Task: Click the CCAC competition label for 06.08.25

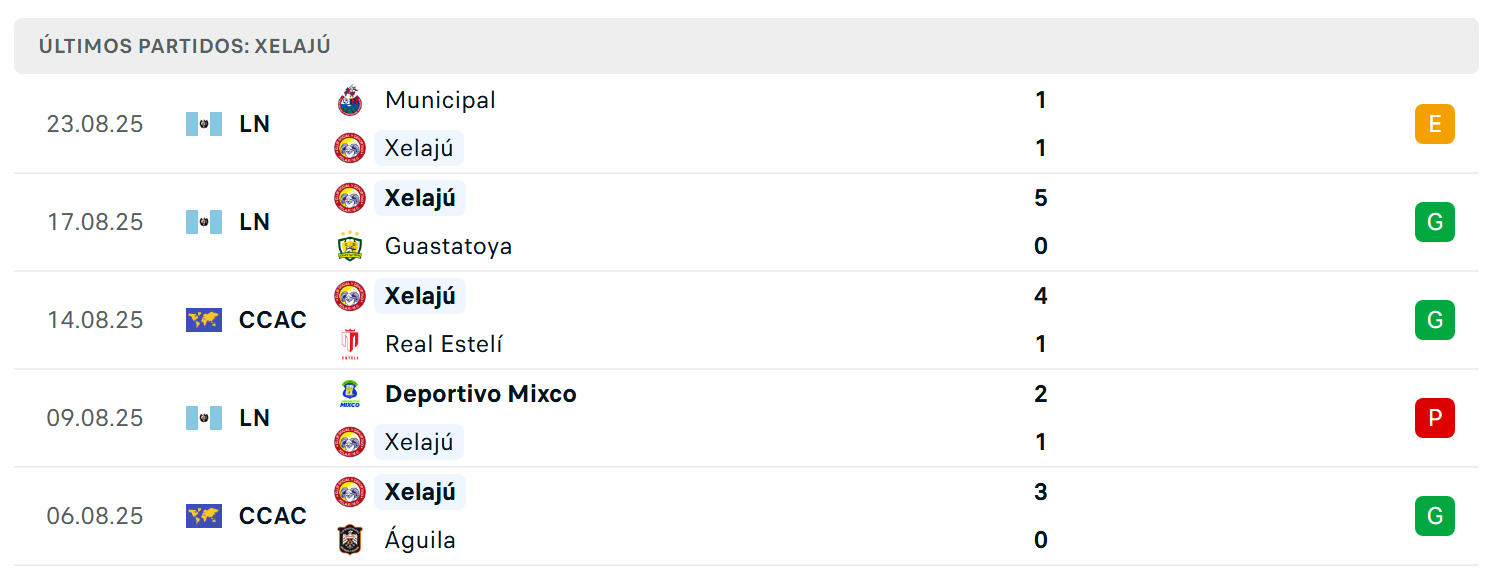Action: (x=273, y=516)
